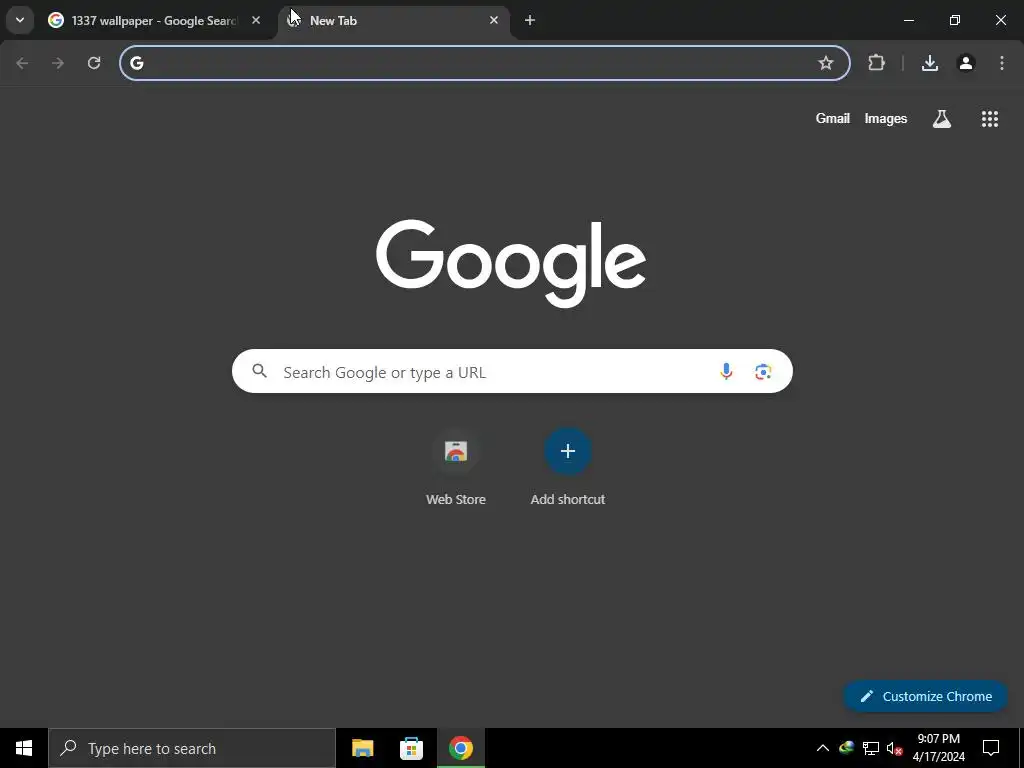Open the tab search dropdown arrow
1024x768 pixels.
pos(20,20)
